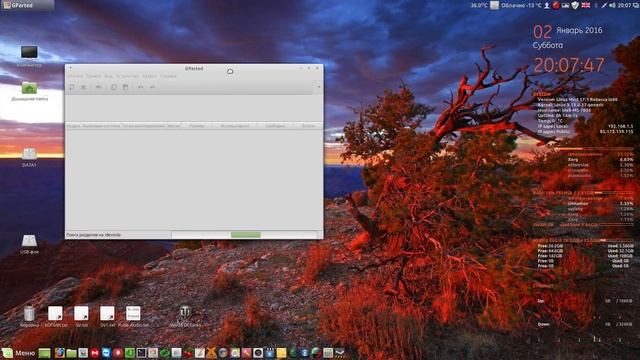Click the Файловая система column header
Screen dimensions: 640x360
[102, 126]
